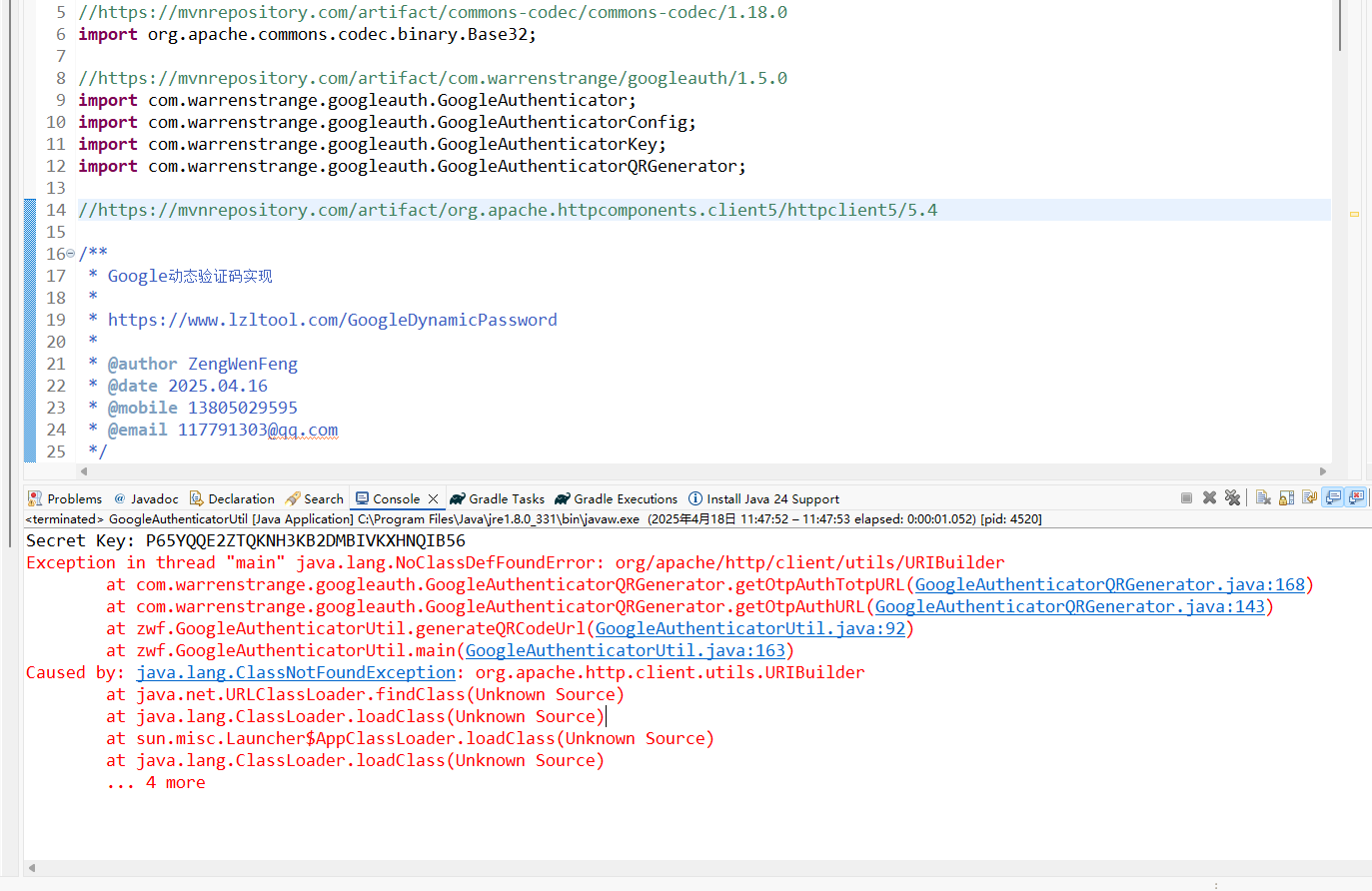Click the GoogleAuthenticatorQRGenerator import line
1372x891 pixels.
tap(412, 166)
